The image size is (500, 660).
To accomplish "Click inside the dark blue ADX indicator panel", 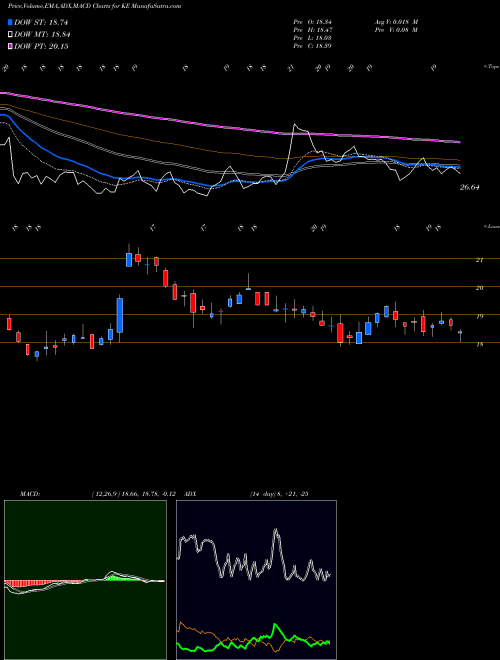I will click(256, 580).
